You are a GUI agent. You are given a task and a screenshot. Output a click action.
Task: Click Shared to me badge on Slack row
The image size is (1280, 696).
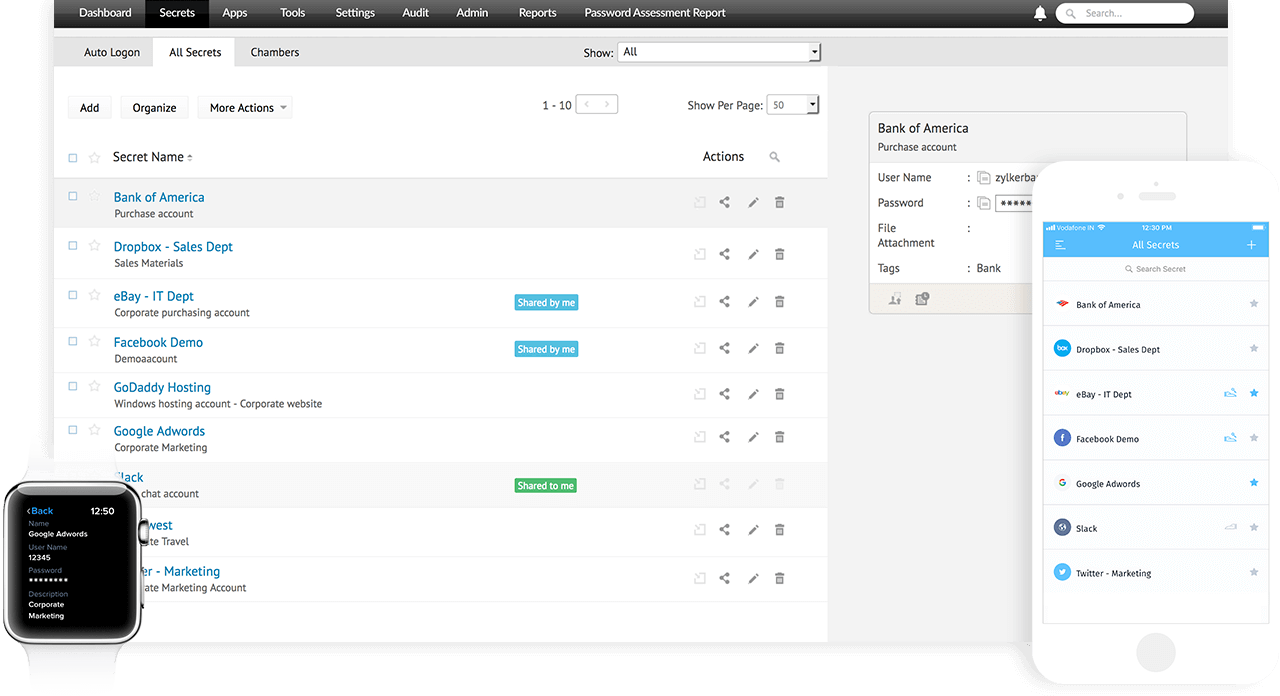546,485
